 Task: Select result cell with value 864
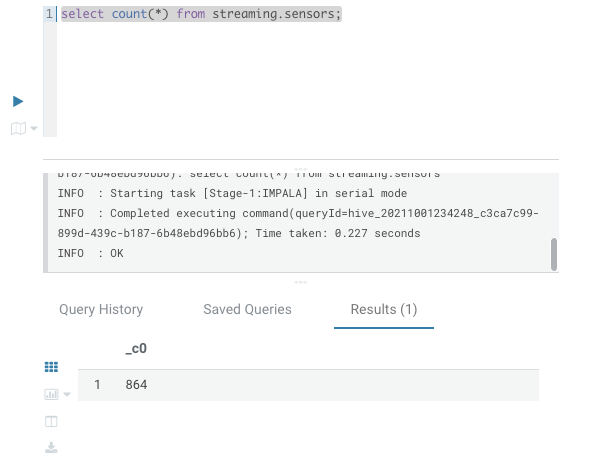(136, 385)
